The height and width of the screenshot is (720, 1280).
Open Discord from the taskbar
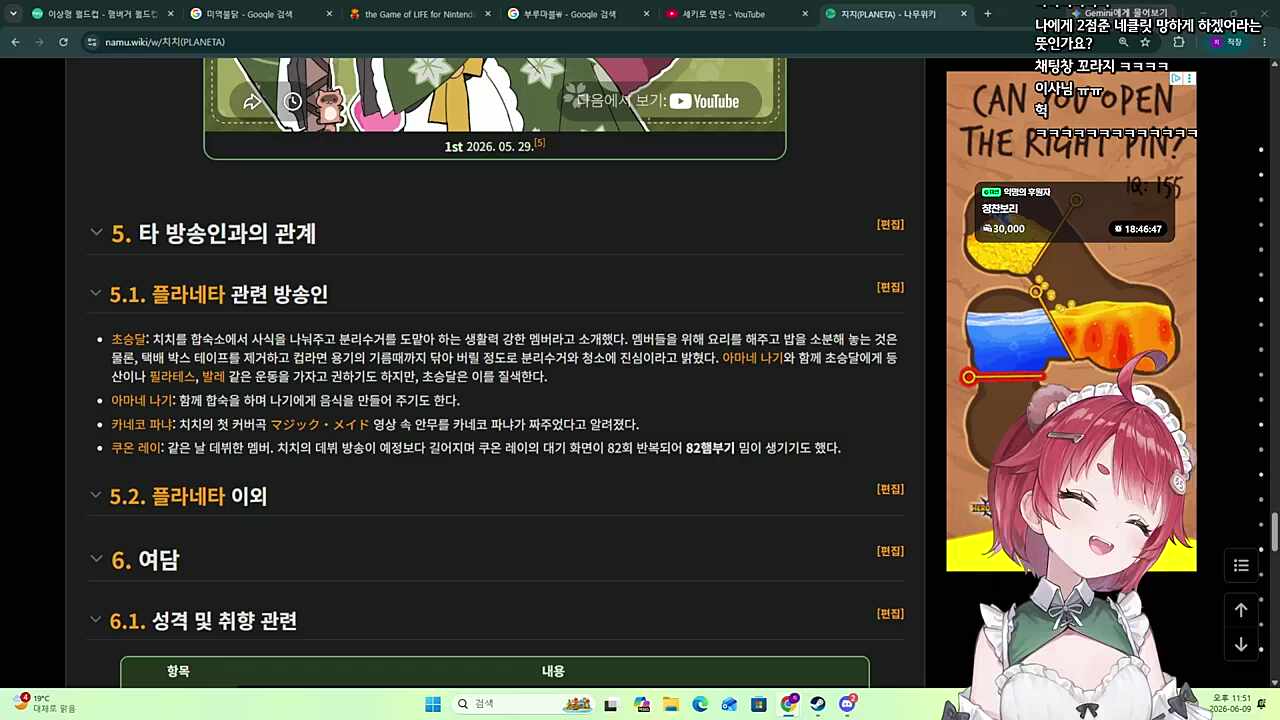pos(848,704)
